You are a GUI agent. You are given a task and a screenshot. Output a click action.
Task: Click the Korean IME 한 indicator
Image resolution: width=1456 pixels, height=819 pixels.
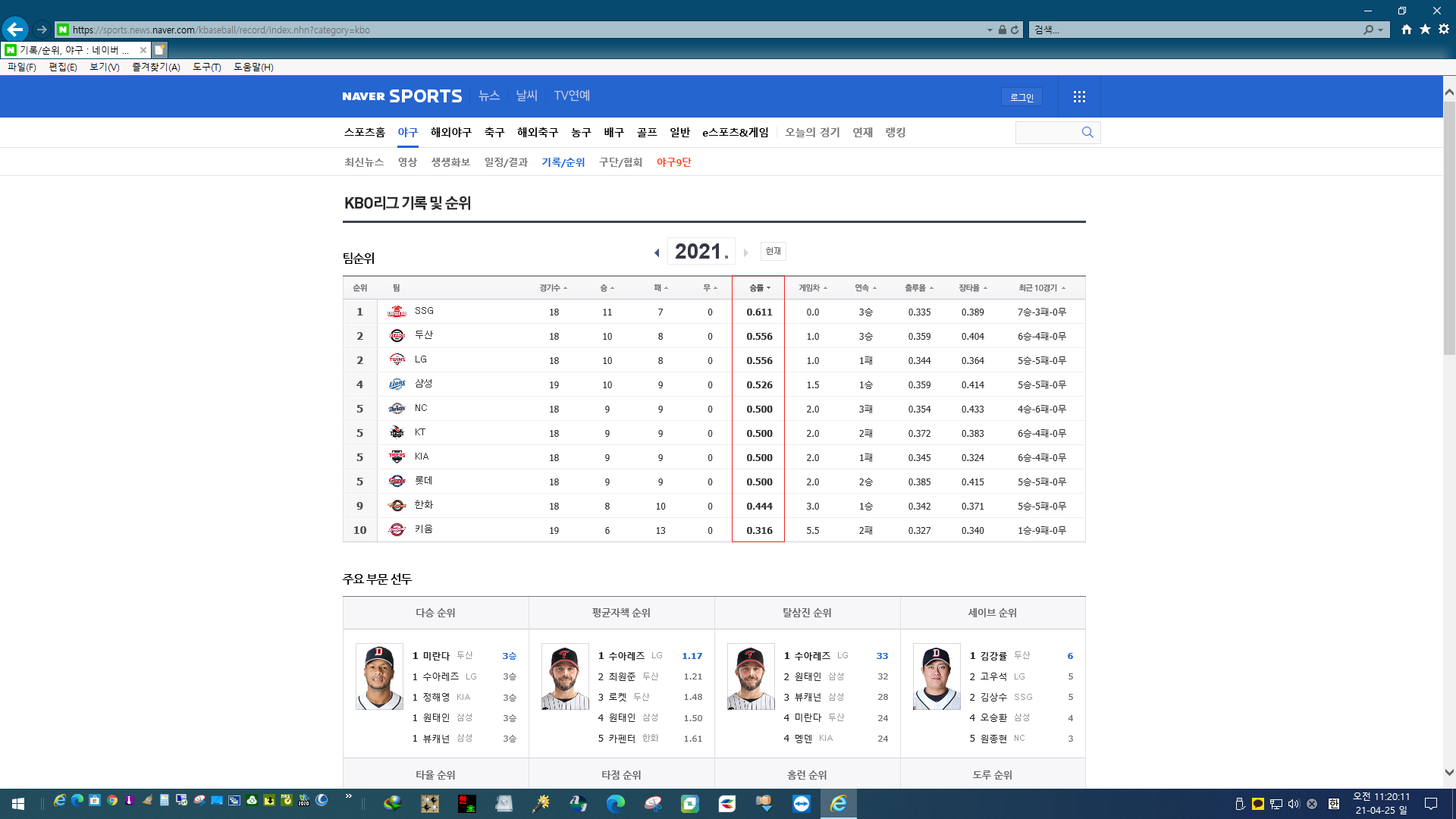1333,804
